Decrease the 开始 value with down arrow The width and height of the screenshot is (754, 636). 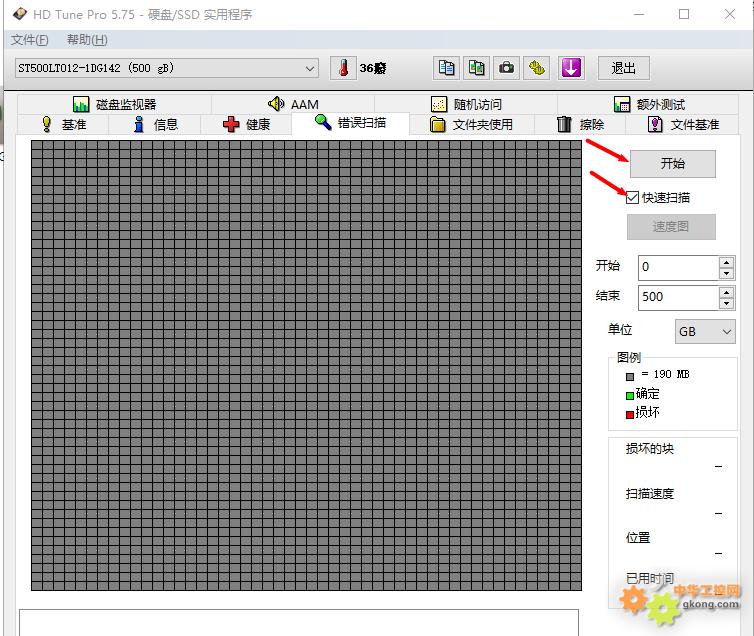(726, 274)
